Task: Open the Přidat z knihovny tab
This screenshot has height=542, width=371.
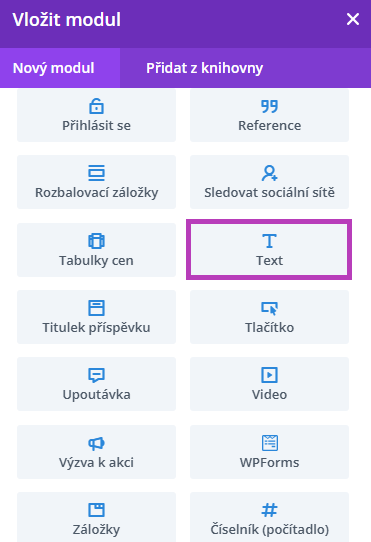Action: (204, 68)
